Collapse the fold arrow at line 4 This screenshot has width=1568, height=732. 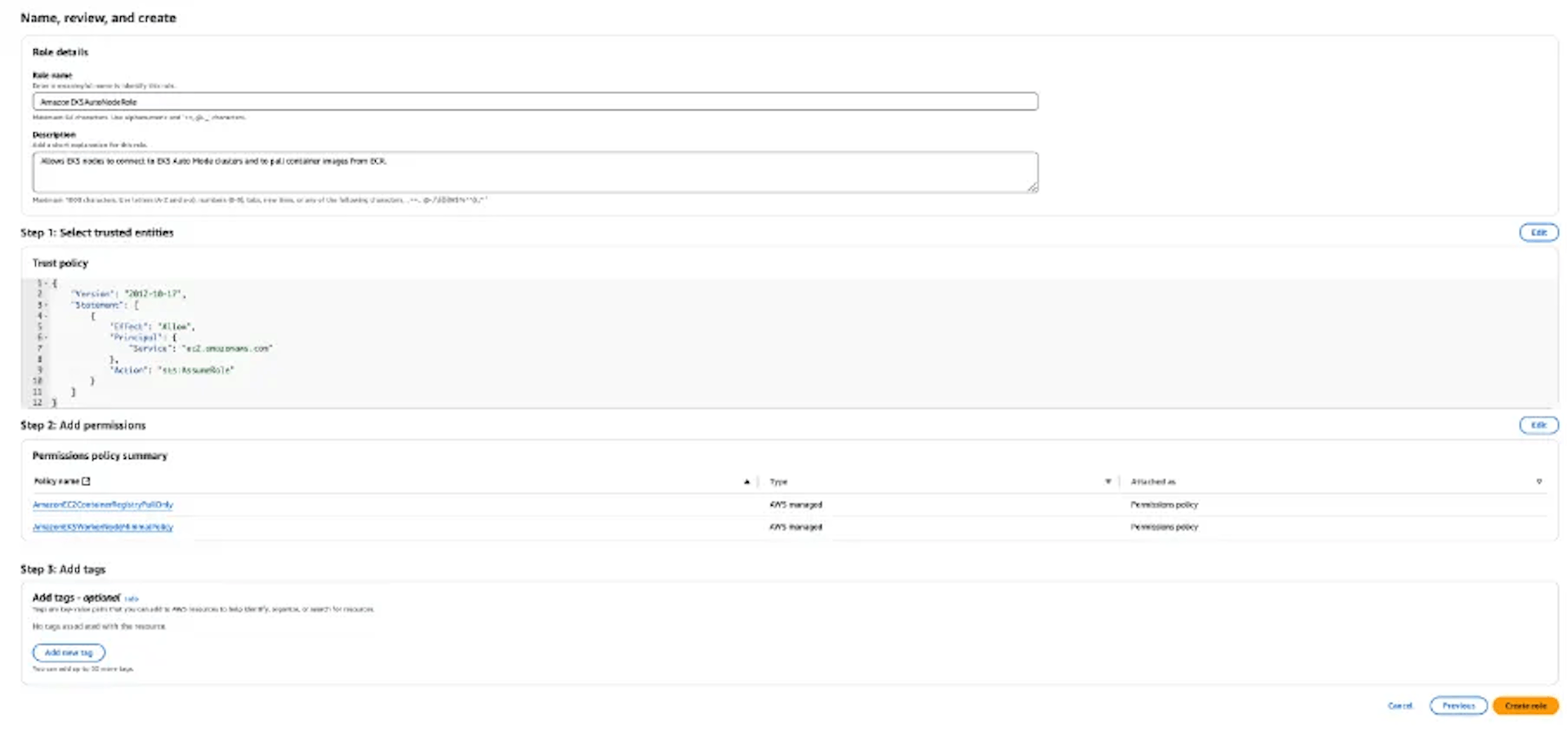[45, 315]
